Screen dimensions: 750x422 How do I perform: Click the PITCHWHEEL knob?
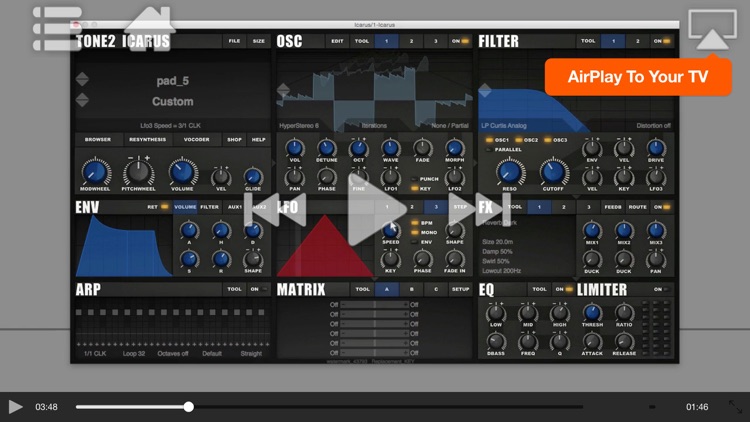[138, 172]
